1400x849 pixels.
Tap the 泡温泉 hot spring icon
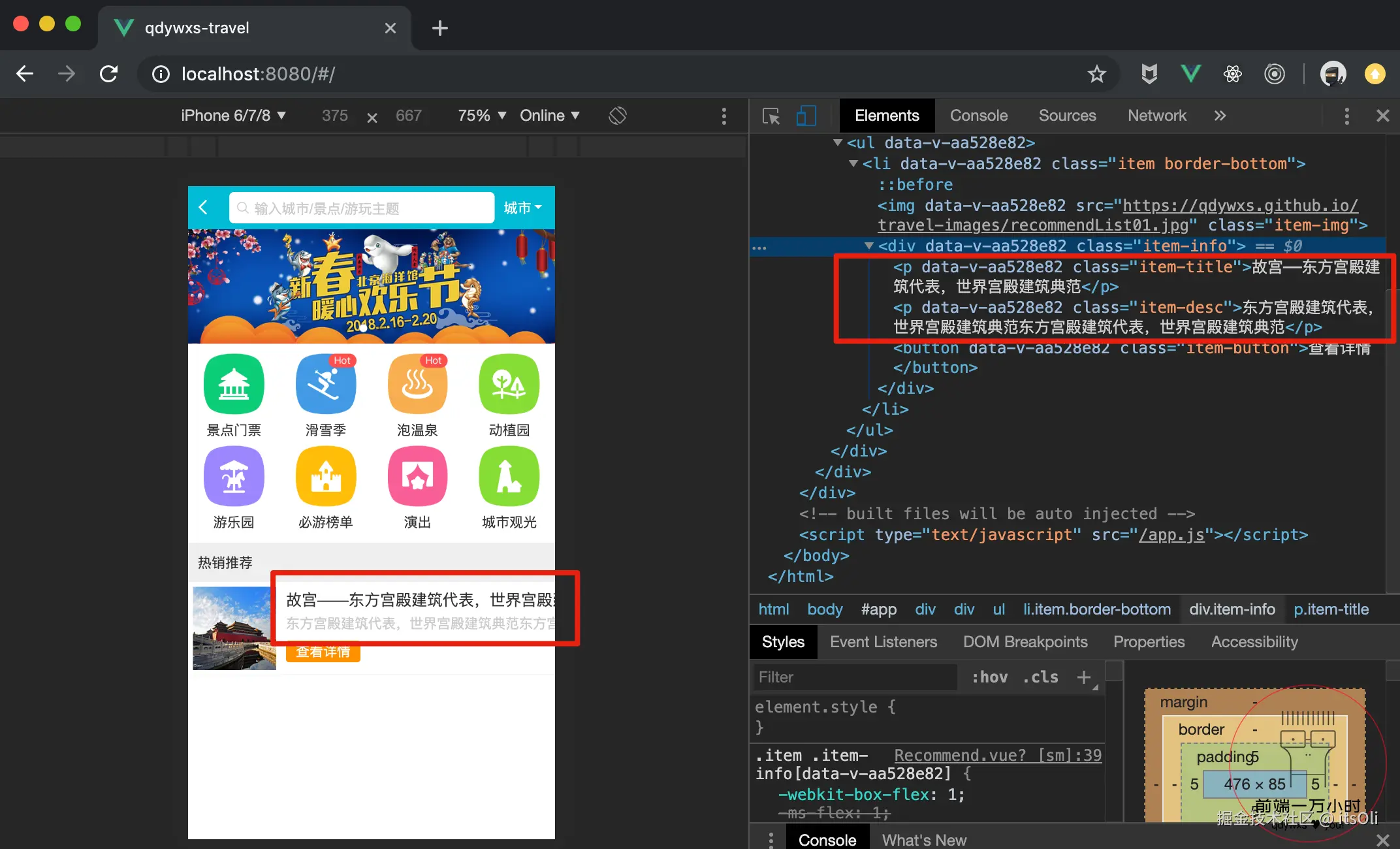(417, 385)
